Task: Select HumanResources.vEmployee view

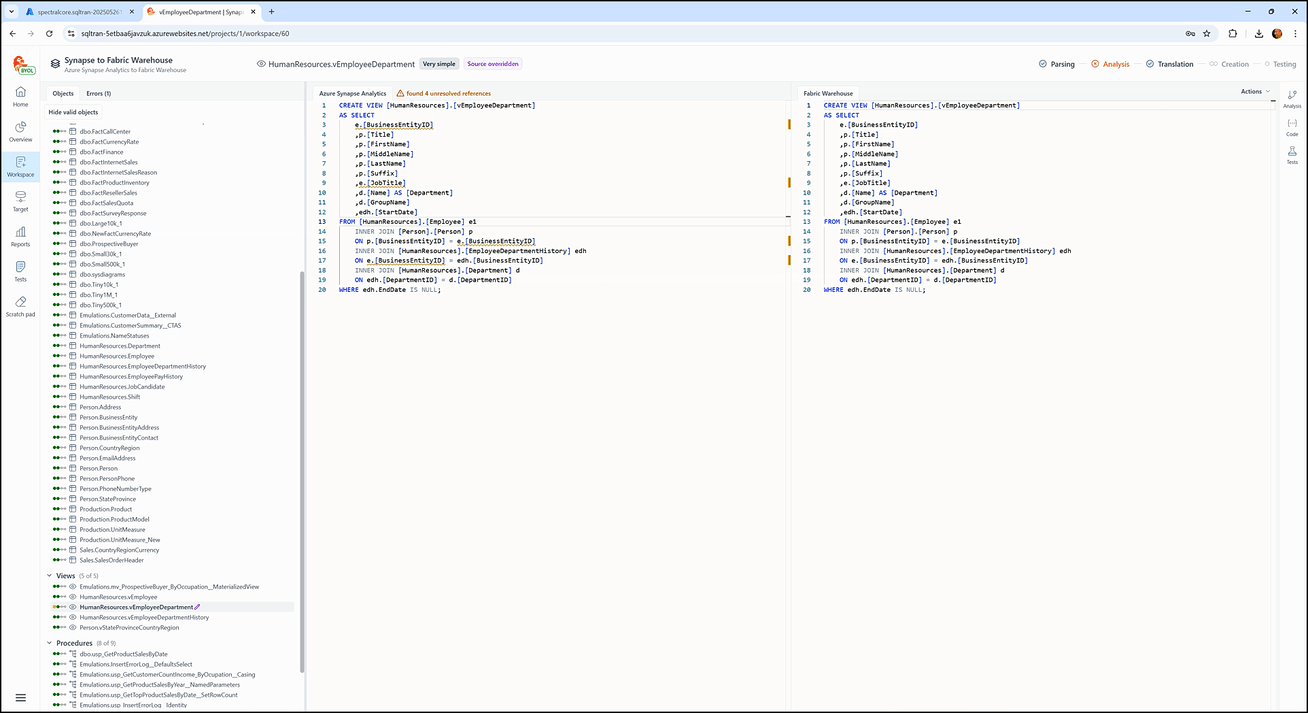Action: (x=118, y=597)
